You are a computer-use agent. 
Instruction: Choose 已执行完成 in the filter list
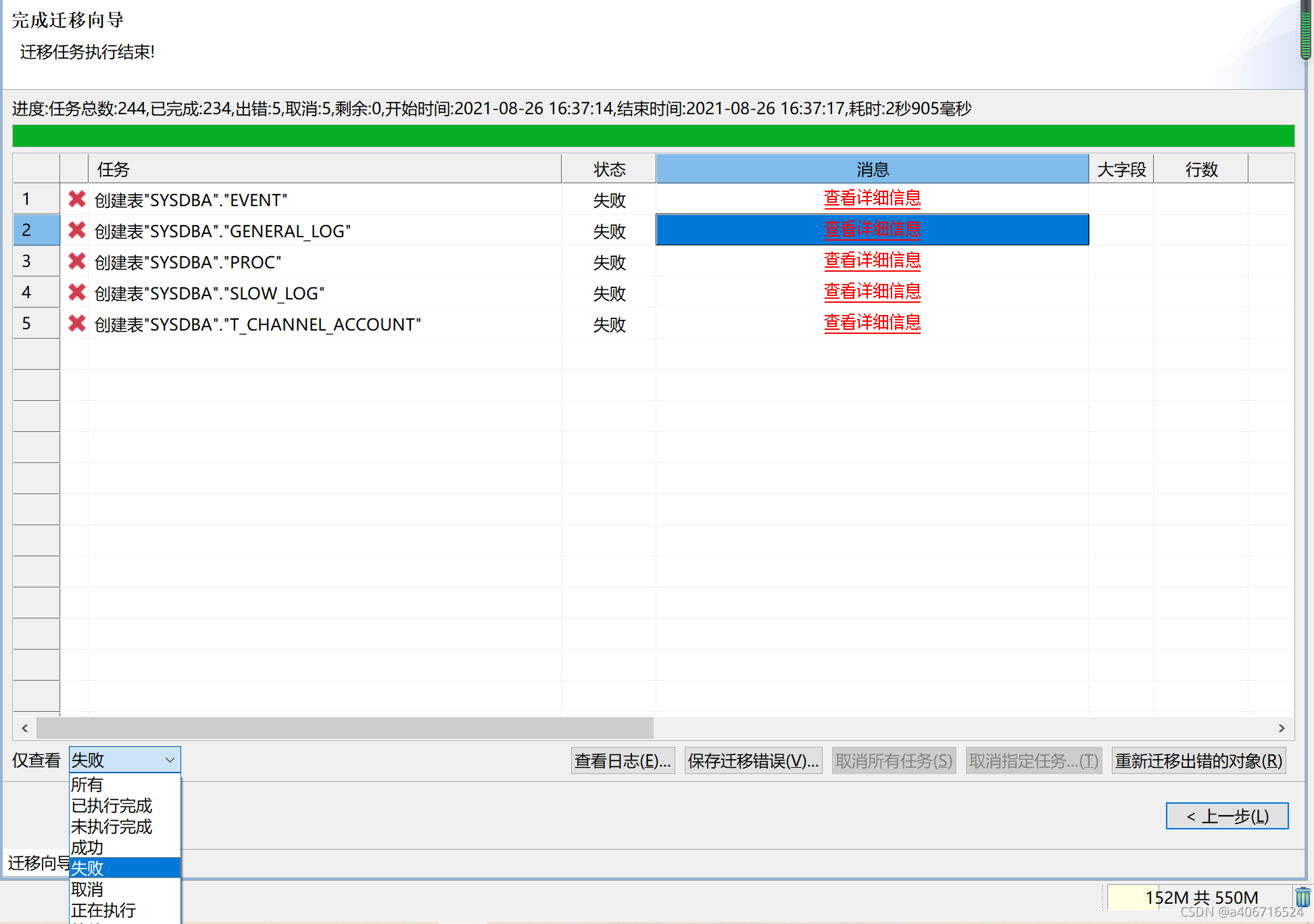tap(124, 806)
